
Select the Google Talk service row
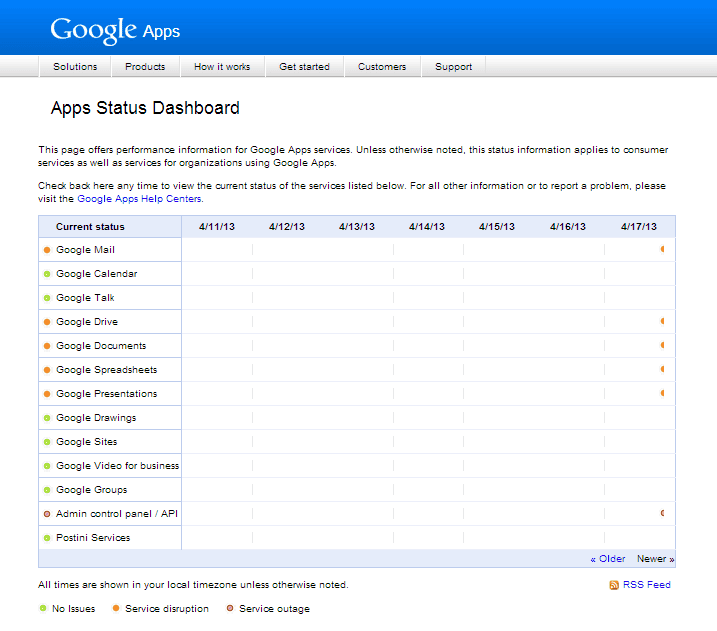[85, 298]
